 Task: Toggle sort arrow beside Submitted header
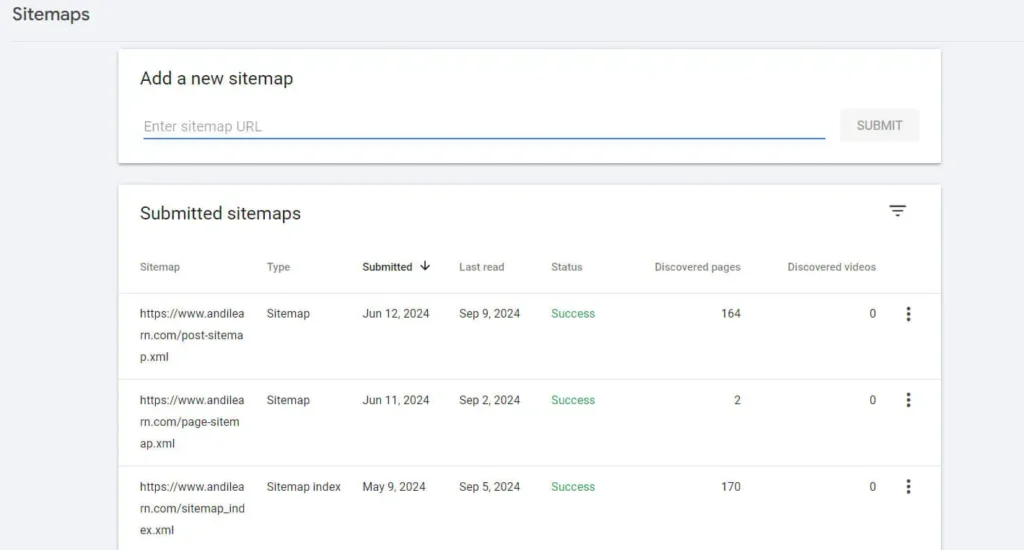tap(425, 266)
